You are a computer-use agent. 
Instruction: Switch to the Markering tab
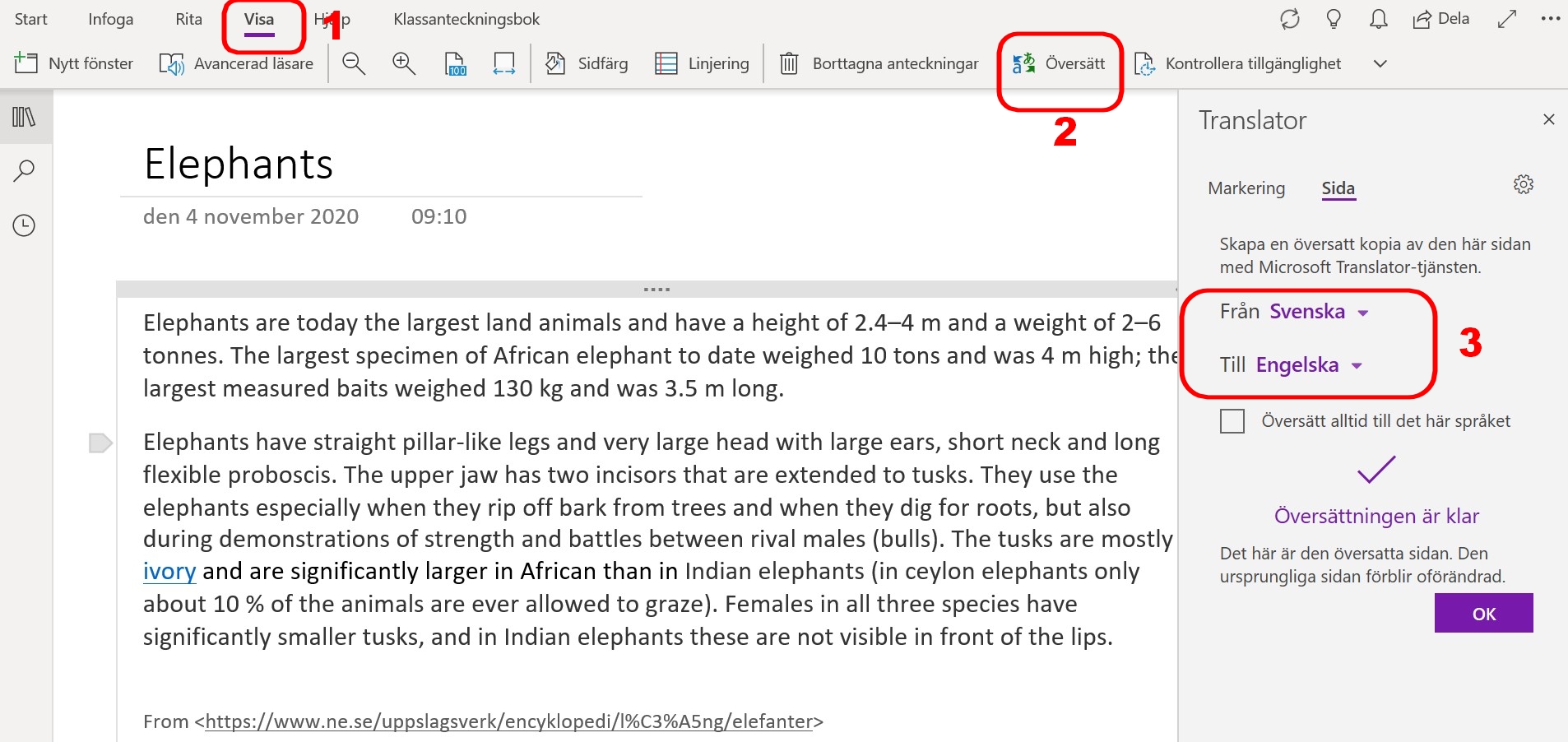[x=1246, y=188]
